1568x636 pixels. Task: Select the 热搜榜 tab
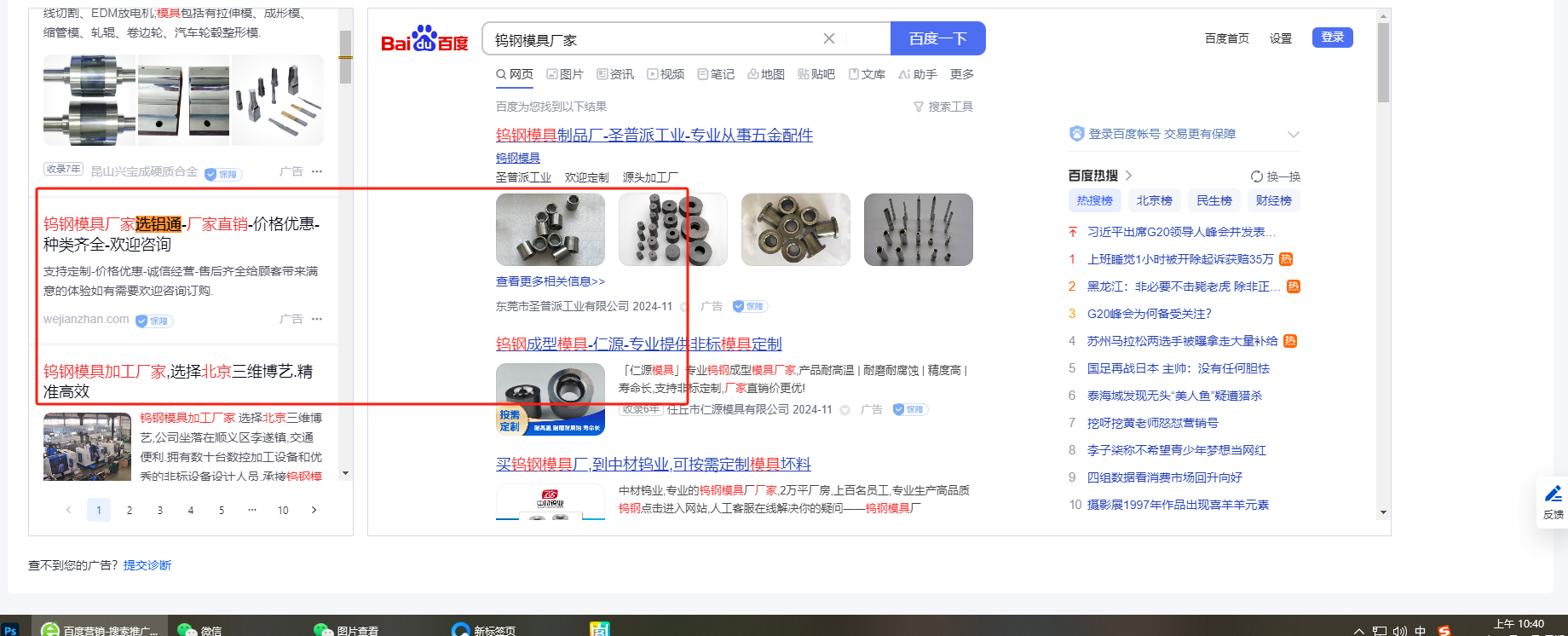tap(1095, 200)
